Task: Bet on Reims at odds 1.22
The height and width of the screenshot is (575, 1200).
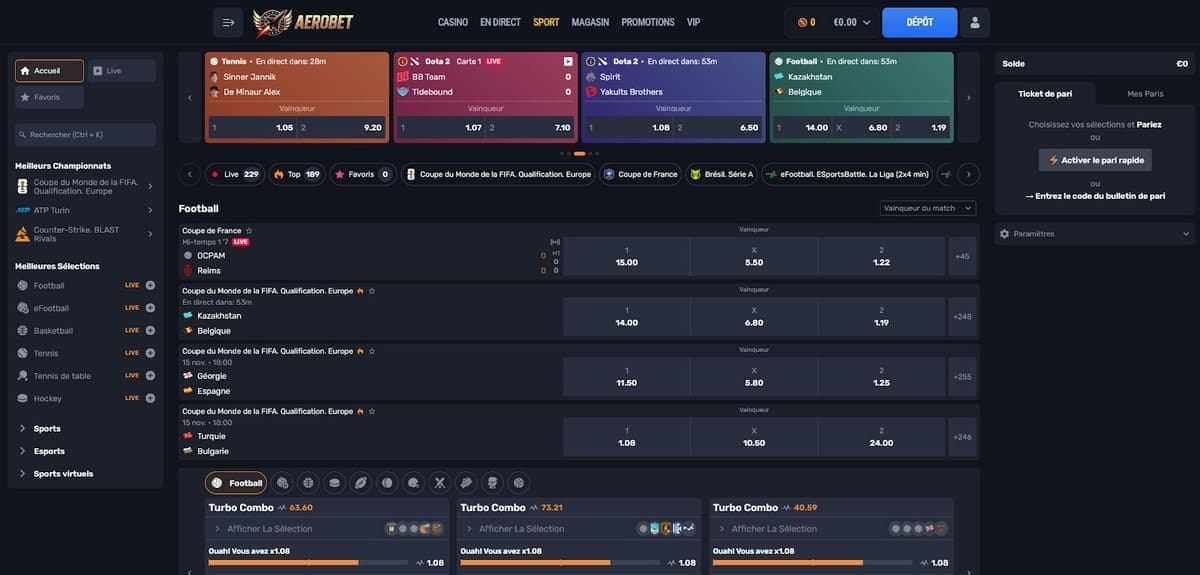Action: click(x=881, y=256)
